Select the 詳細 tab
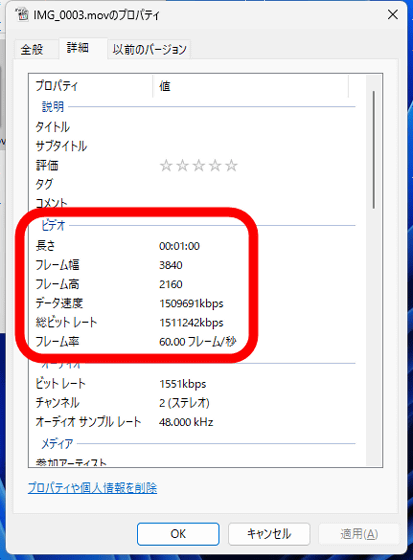 pyautogui.click(x=78, y=48)
